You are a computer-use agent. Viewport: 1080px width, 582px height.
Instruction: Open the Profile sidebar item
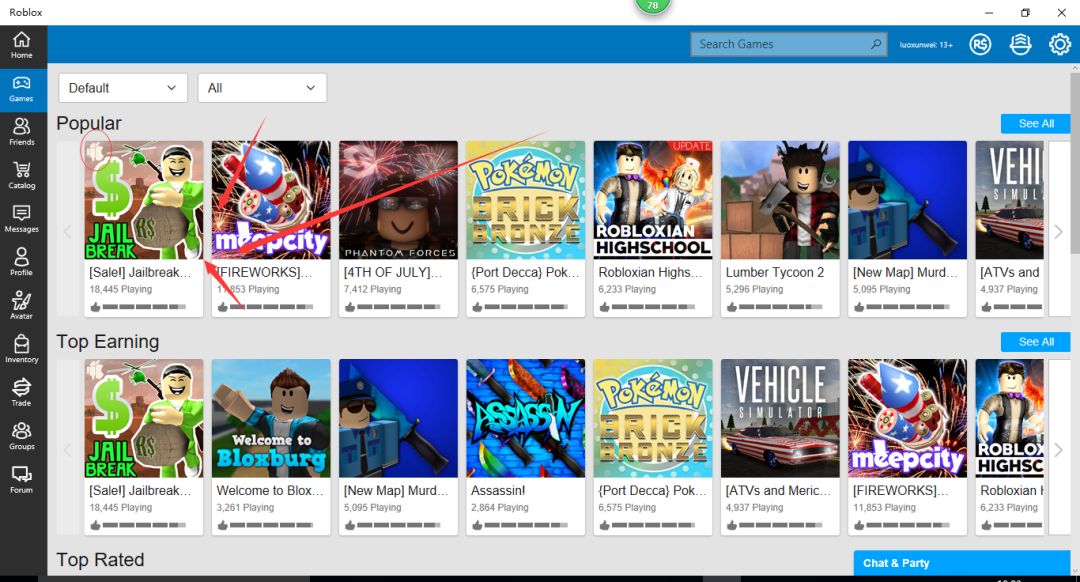tap(21, 261)
